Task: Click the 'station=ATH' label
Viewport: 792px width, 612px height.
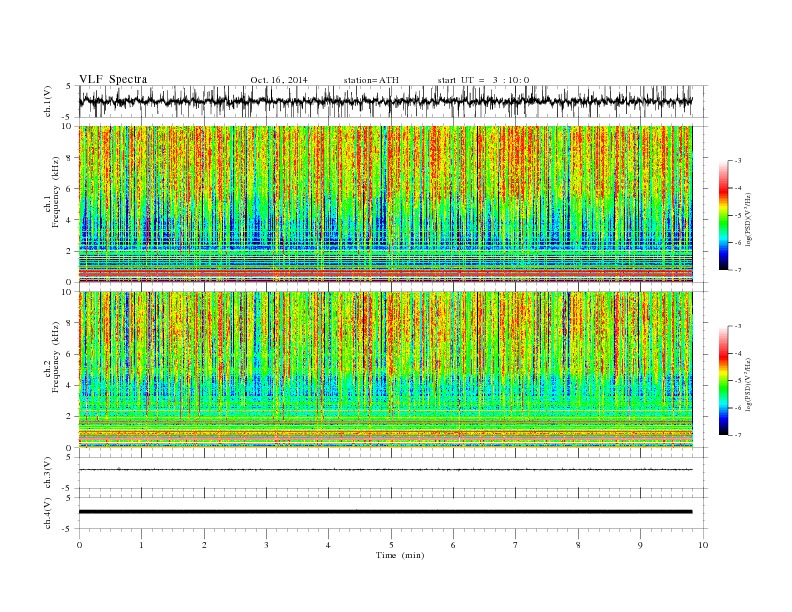Action: [x=371, y=80]
